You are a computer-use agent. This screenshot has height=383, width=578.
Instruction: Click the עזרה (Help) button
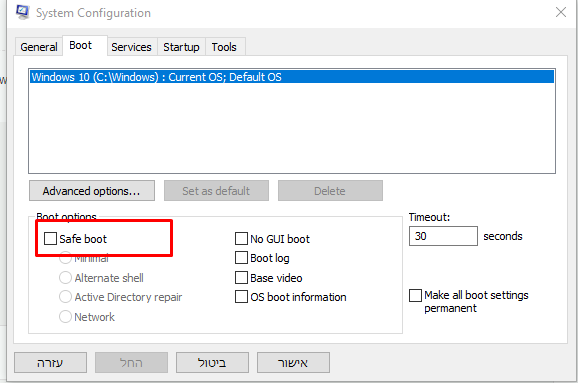(x=51, y=362)
